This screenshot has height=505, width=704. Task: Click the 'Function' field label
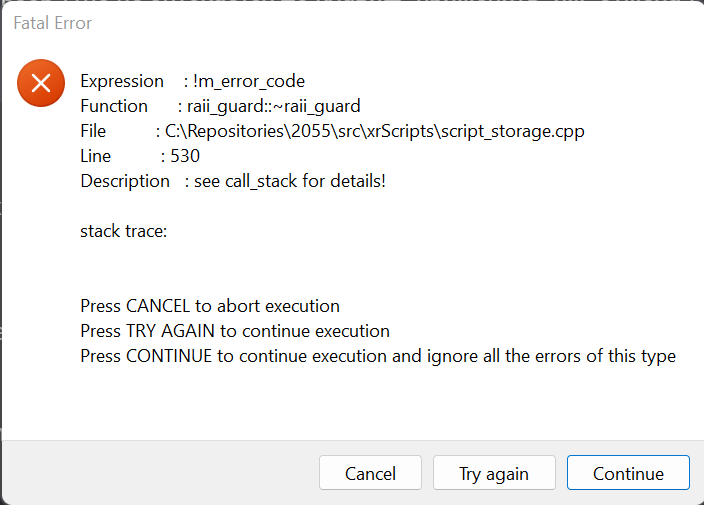click(114, 106)
